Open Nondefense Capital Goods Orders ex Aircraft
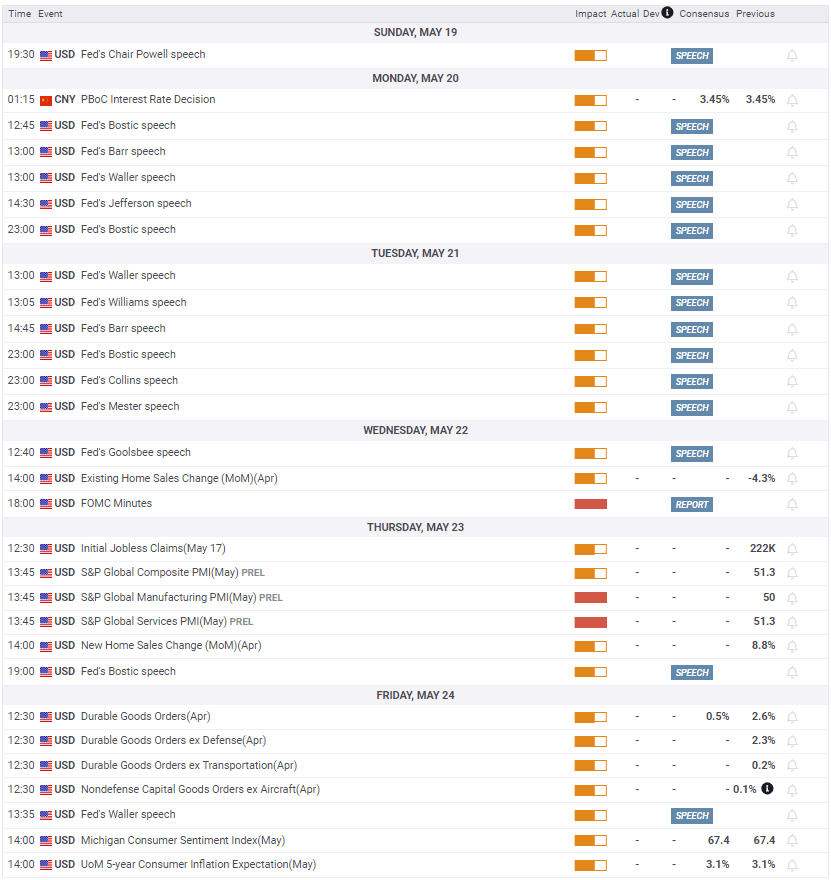Screen dimensions: 831x880 coord(200,789)
